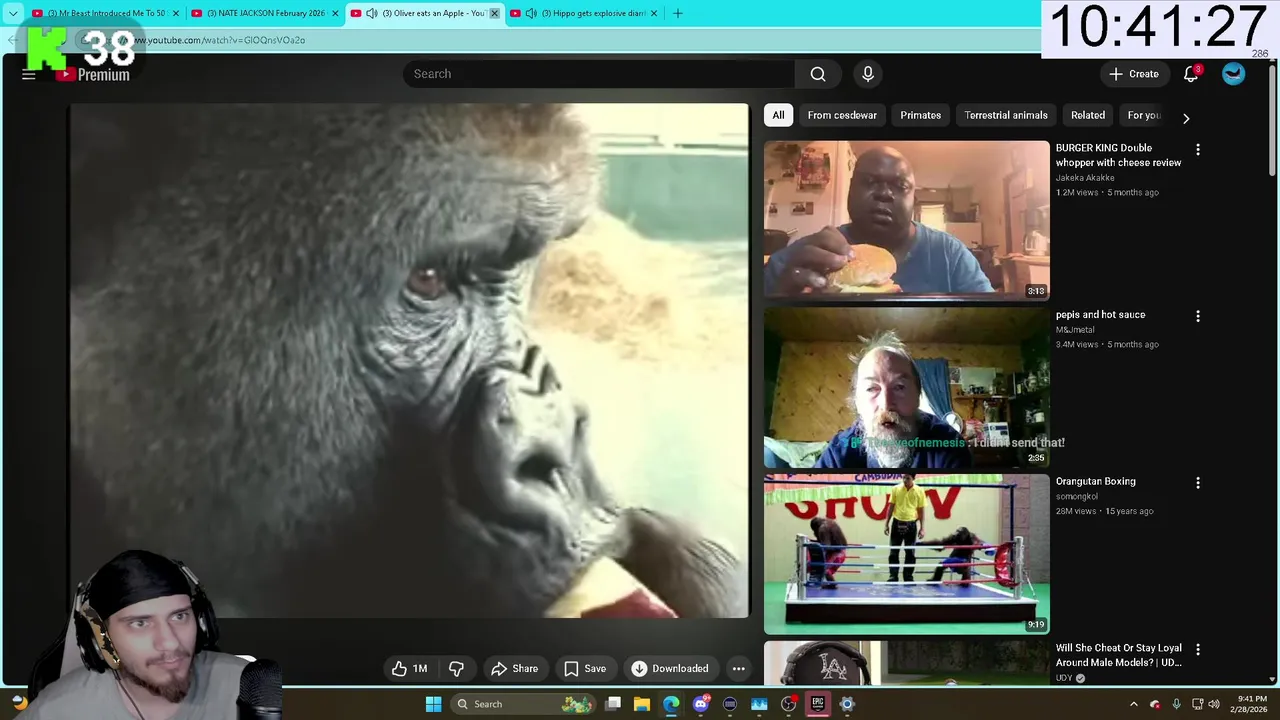Image resolution: width=1280 pixels, height=720 pixels.
Task: Open a new browser tab
Action: tap(678, 13)
